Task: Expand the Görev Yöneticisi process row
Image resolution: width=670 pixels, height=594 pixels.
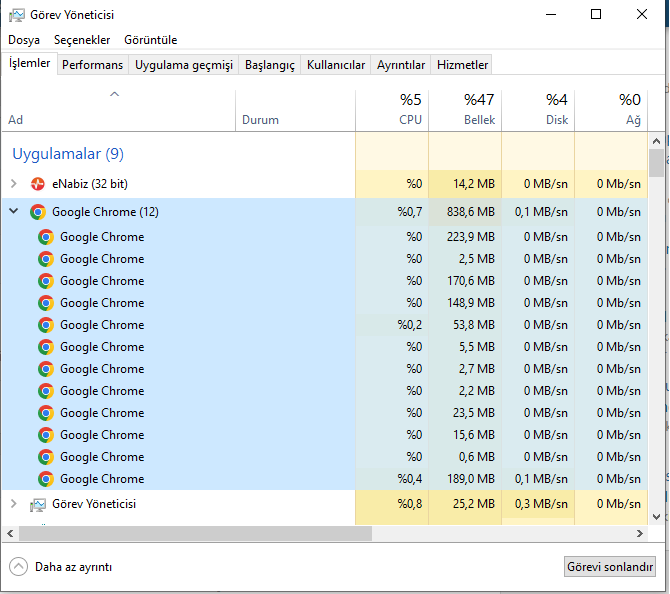Action: tap(13, 504)
